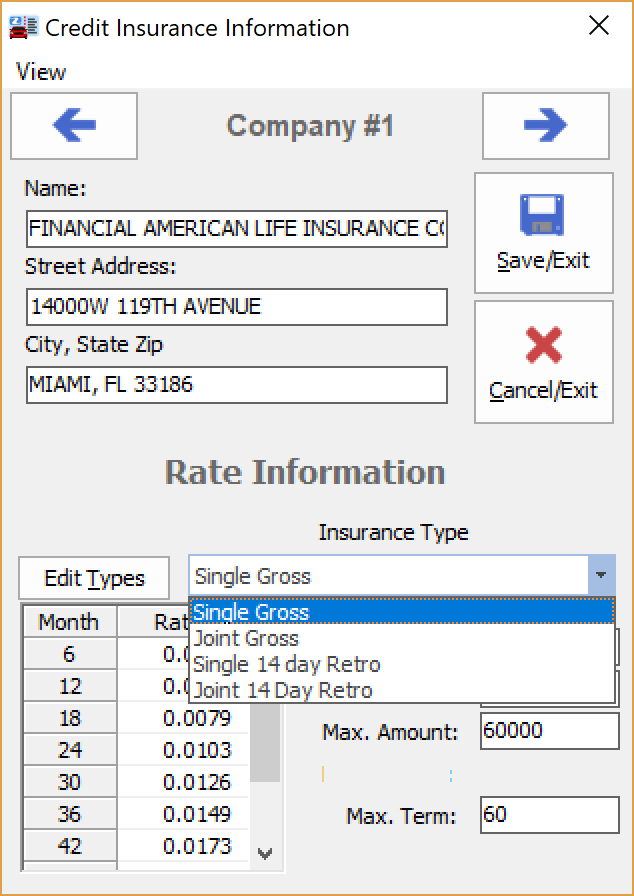634x896 pixels.
Task: Click rate cell 0.0103
Action: pyautogui.click(x=183, y=750)
